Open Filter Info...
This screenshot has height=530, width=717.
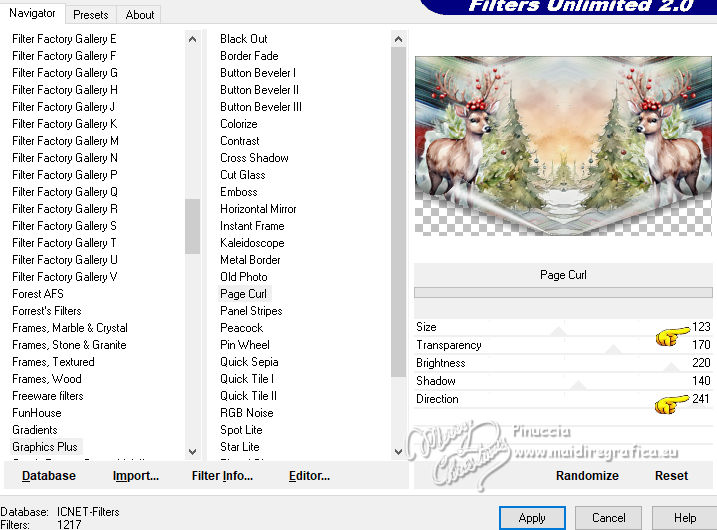222,476
